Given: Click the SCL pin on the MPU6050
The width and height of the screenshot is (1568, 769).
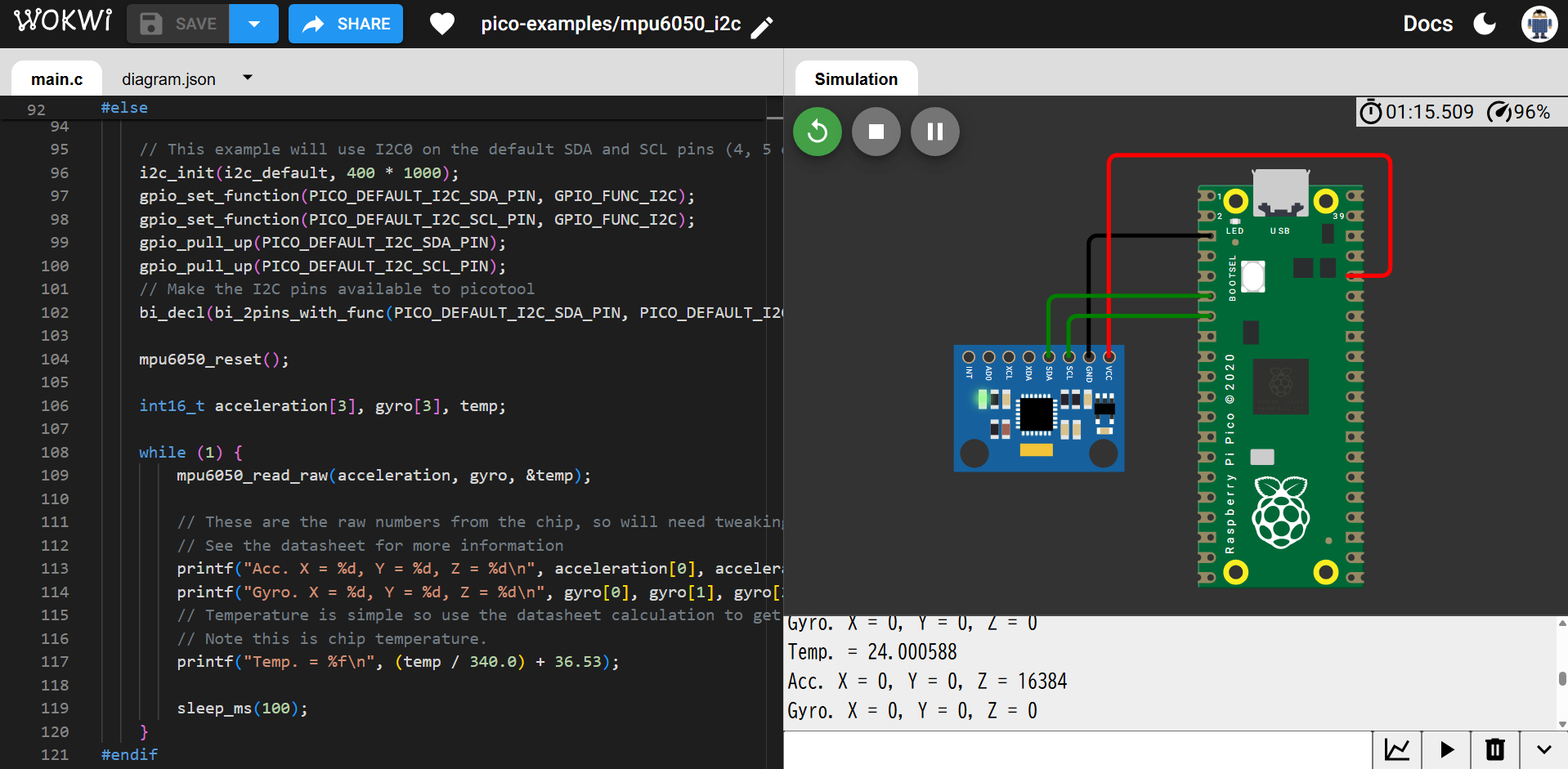Looking at the screenshot, I should (1068, 357).
